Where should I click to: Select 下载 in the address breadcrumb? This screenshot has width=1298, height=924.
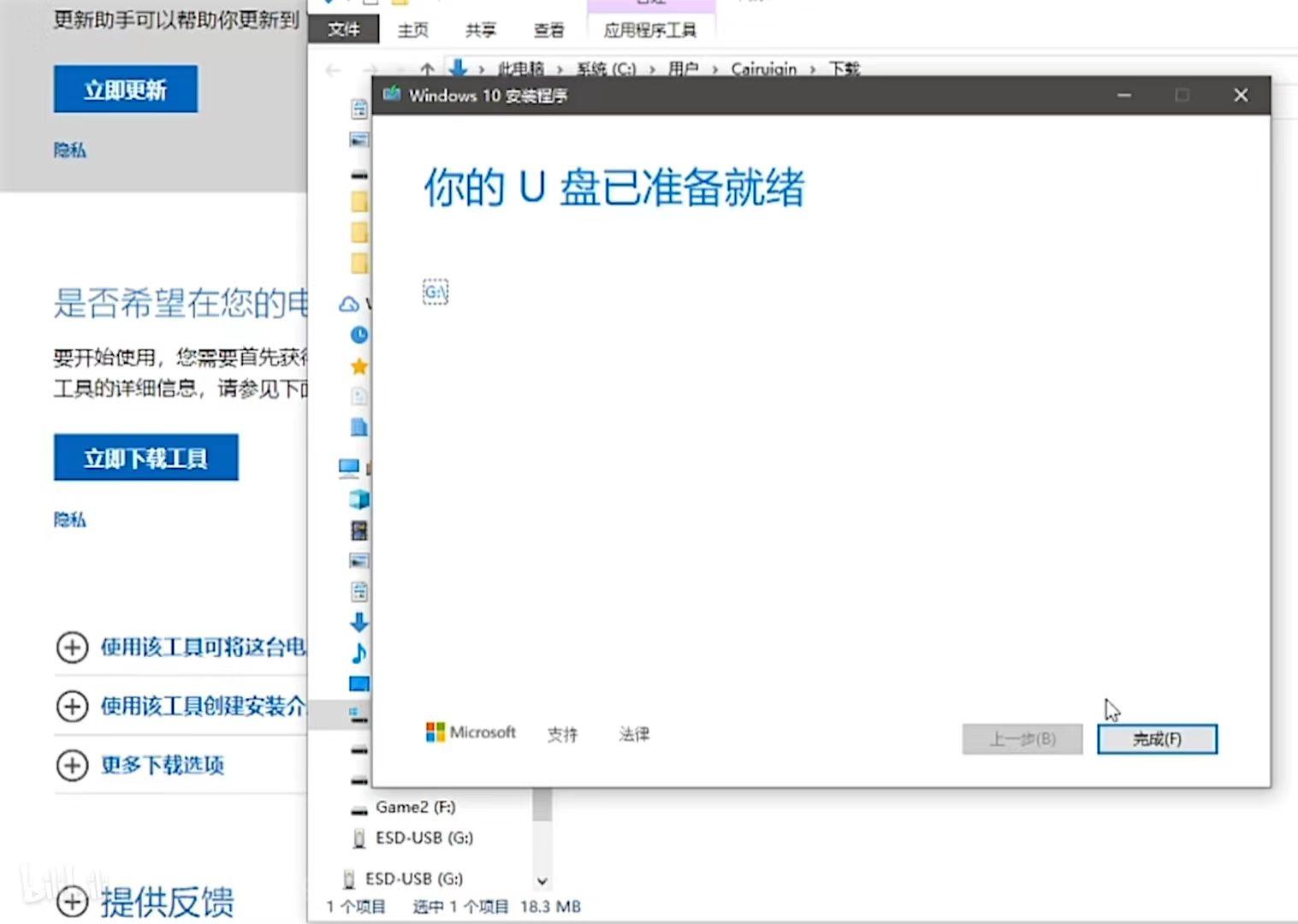(x=844, y=68)
